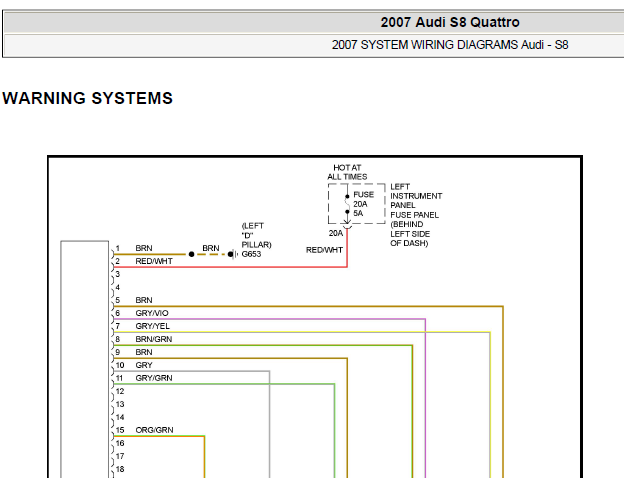The width and height of the screenshot is (624, 478).
Task: Click the GRY label at pin 10
Action: pos(144,365)
